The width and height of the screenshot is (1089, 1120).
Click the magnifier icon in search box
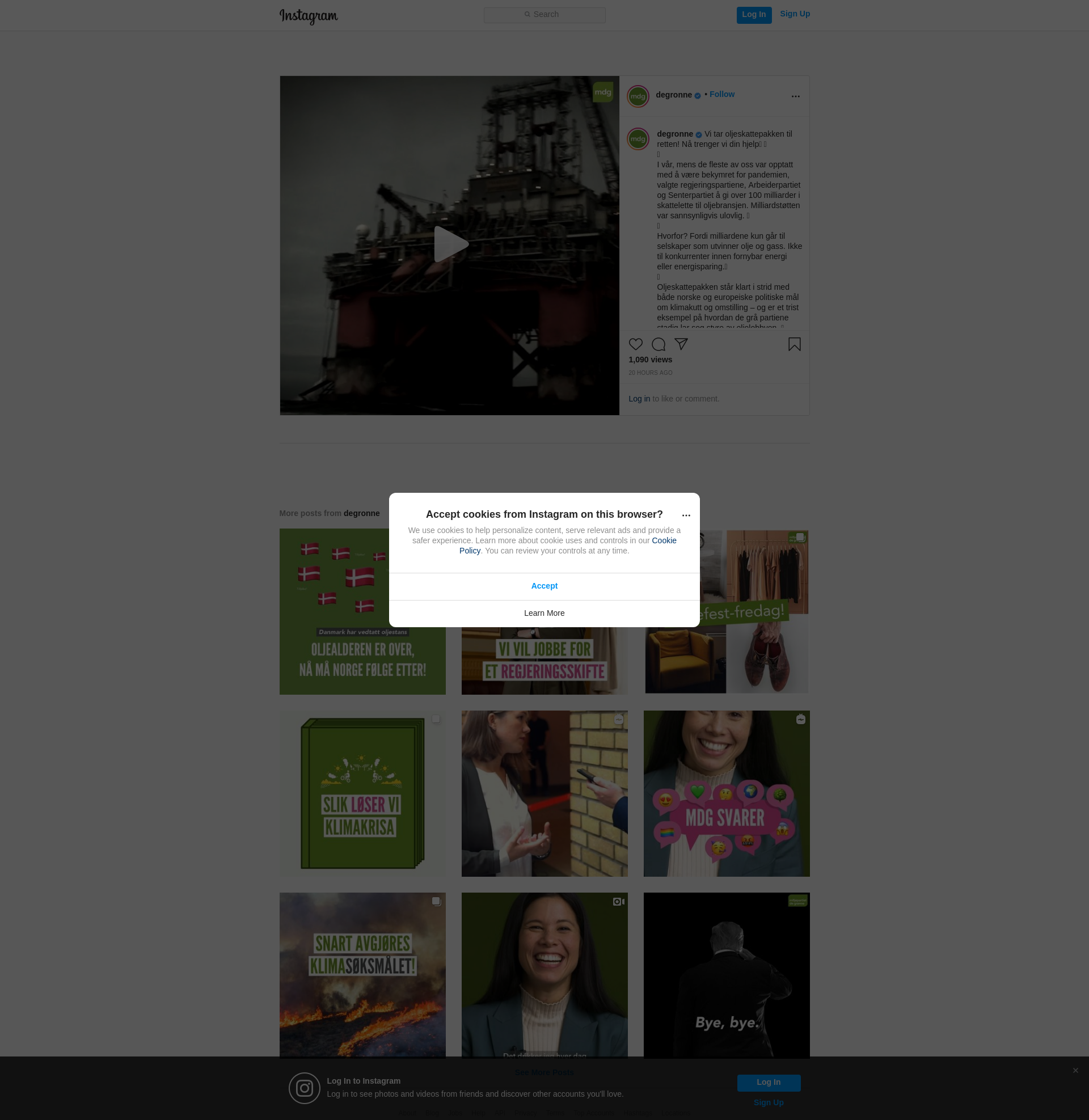pyautogui.click(x=527, y=14)
